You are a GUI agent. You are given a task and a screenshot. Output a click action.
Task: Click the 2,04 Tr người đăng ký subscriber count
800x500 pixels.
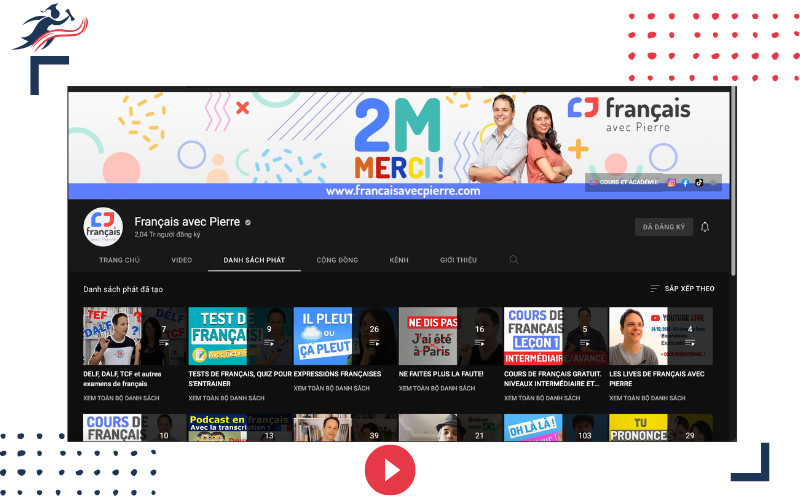(167, 235)
